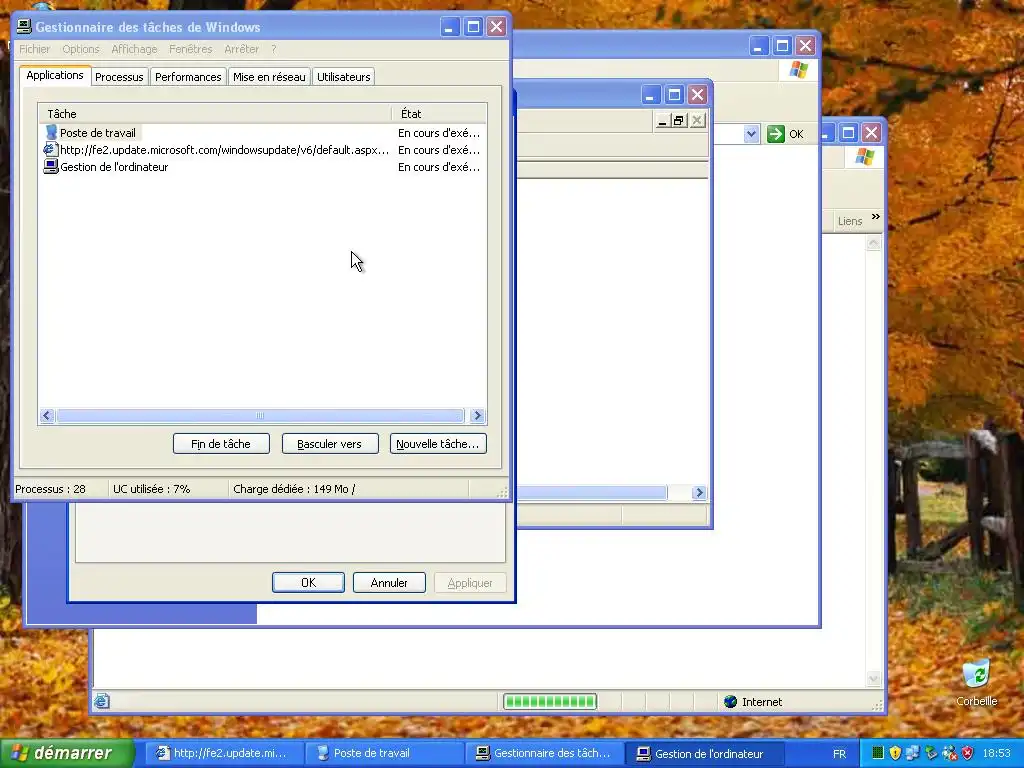Expand the Liens toolbar chevron

click(x=876, y=216)
